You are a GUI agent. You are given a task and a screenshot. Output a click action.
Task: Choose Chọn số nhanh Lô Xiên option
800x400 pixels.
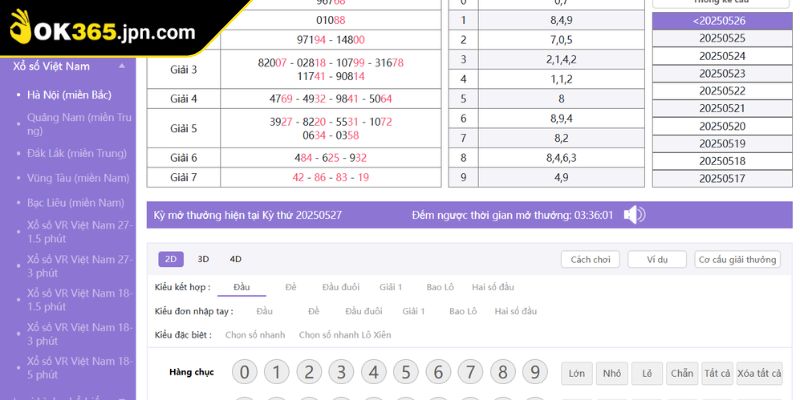click(x=345, y=335)
